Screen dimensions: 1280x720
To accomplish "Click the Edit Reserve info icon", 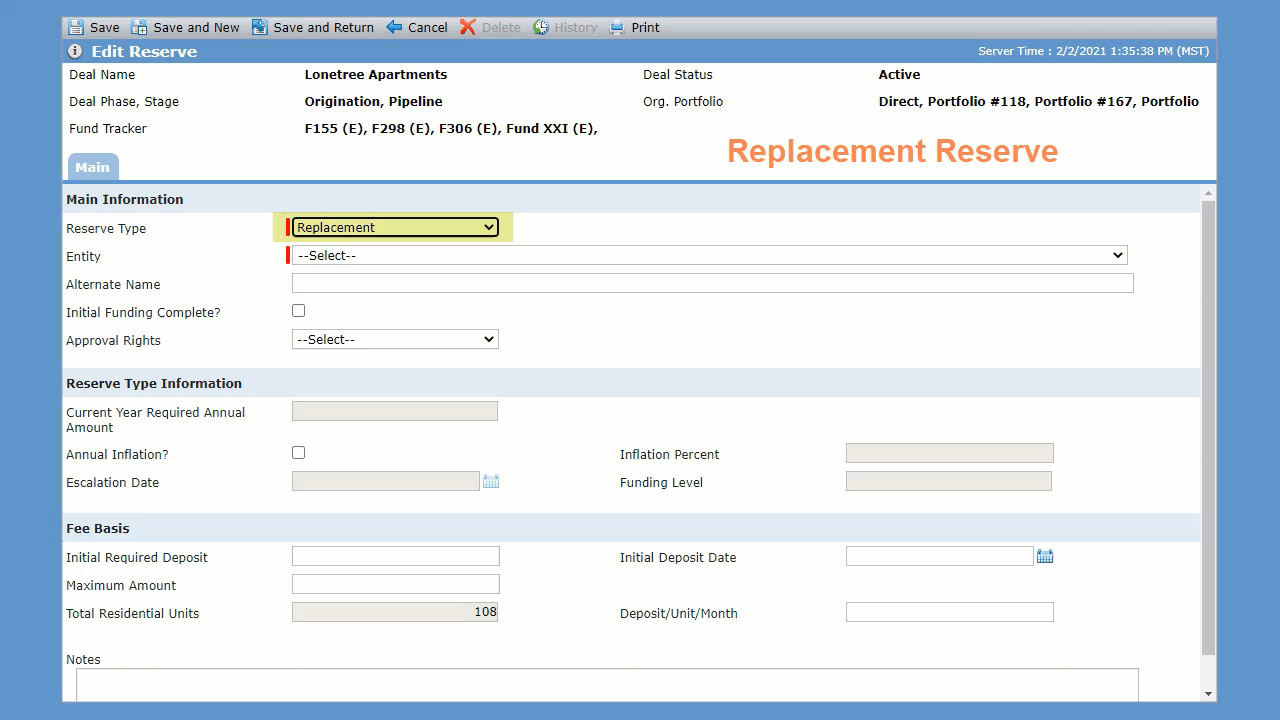I will [x=75, y=51].
